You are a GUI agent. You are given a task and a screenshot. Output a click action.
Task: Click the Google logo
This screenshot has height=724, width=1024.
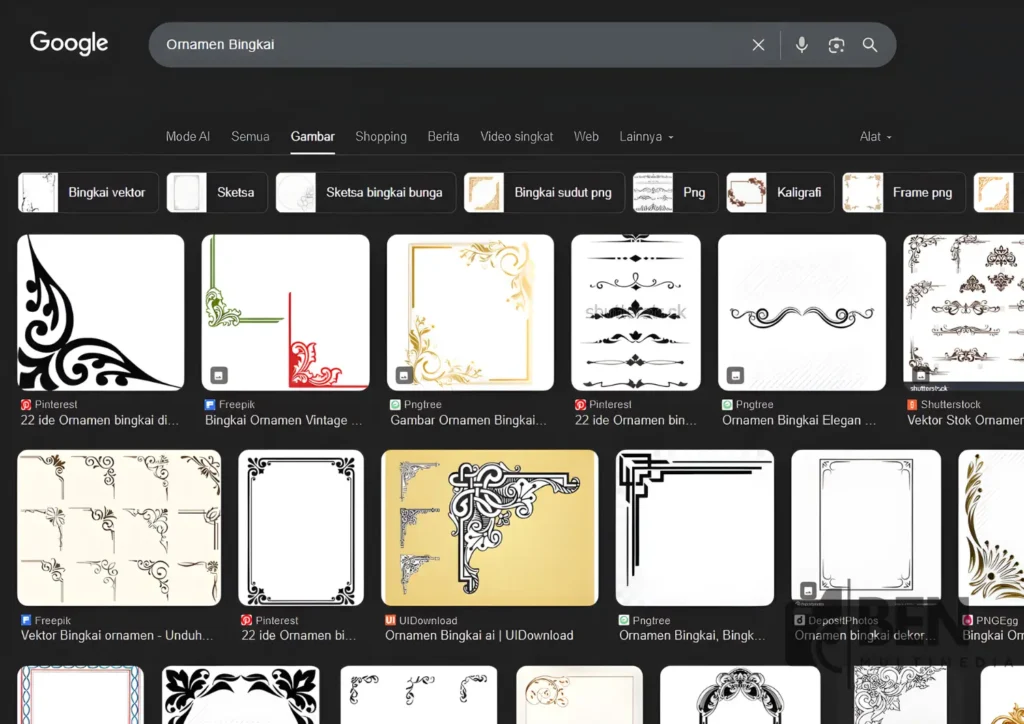click(x=69, y=44)
